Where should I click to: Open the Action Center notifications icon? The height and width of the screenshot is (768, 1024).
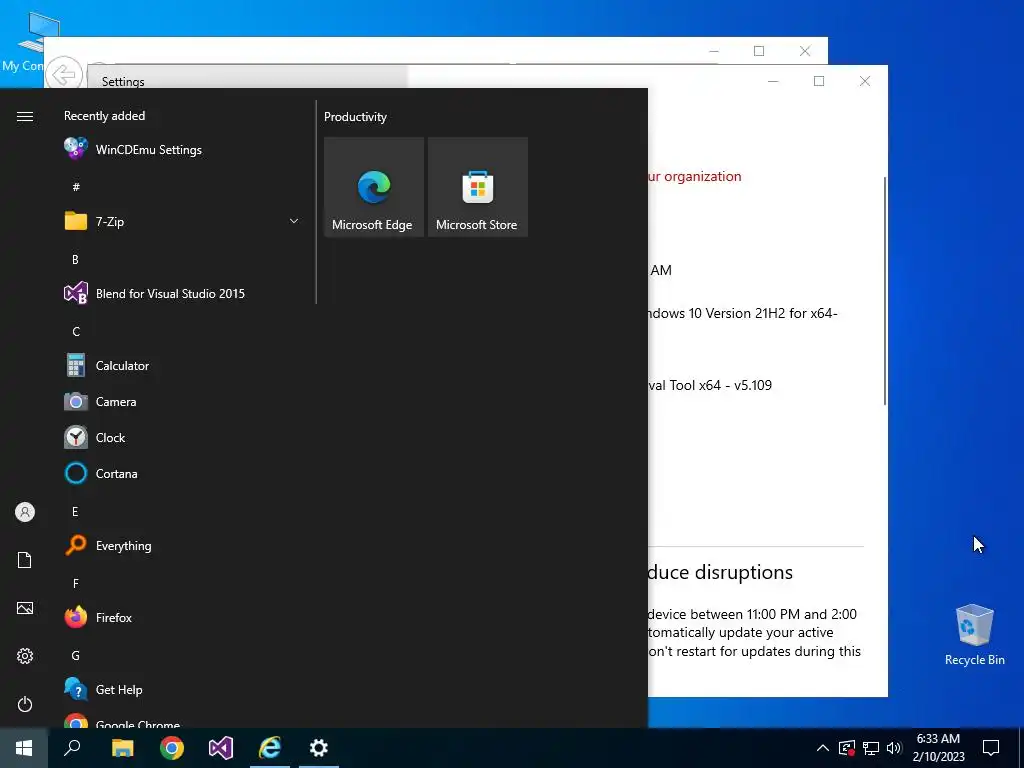(991, 748)
